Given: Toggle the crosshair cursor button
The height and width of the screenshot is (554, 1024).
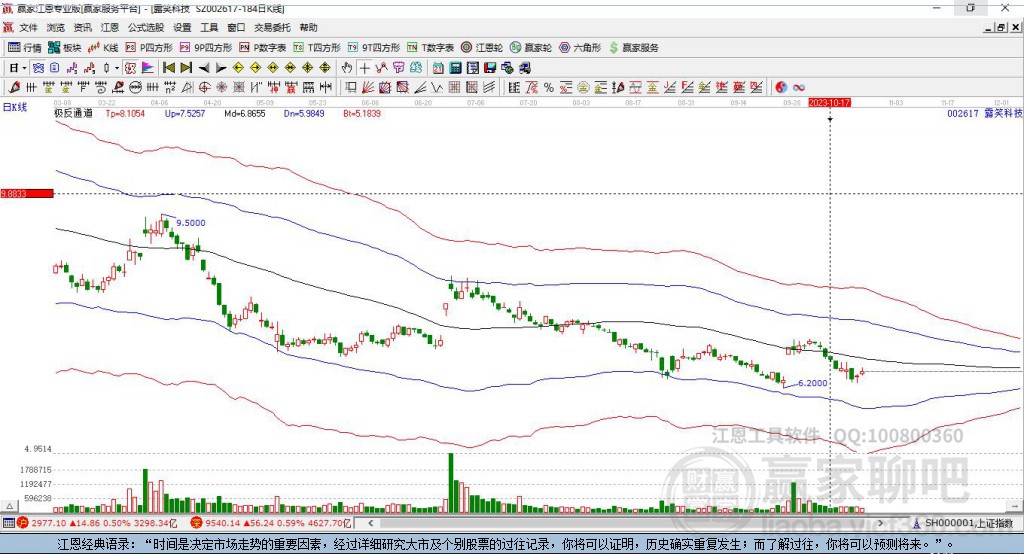Looking at the screenshot, I should (364, 68).
